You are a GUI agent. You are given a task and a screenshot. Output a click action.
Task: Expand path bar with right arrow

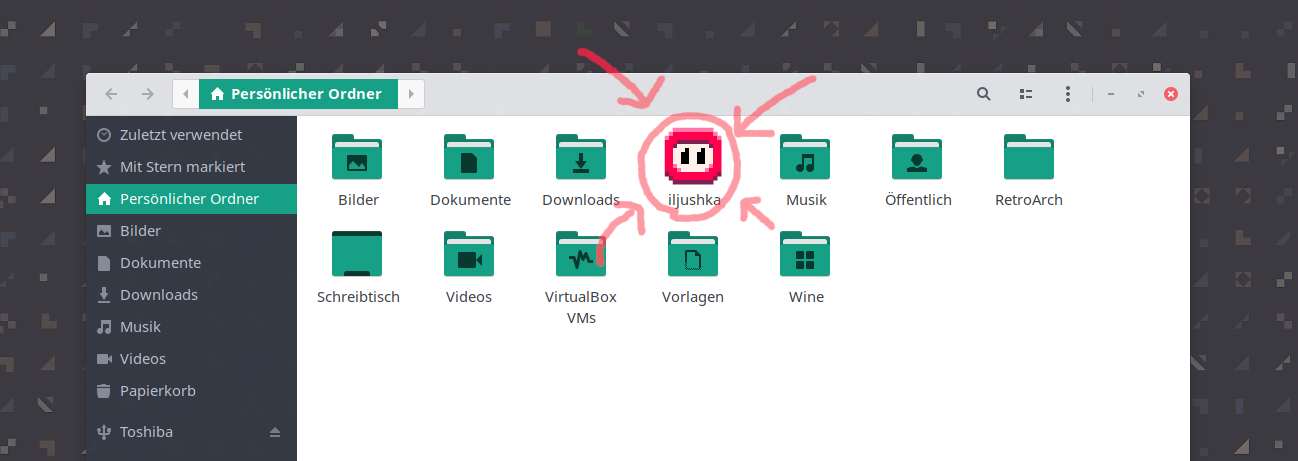pyautogui.click(x=411, y=94)
